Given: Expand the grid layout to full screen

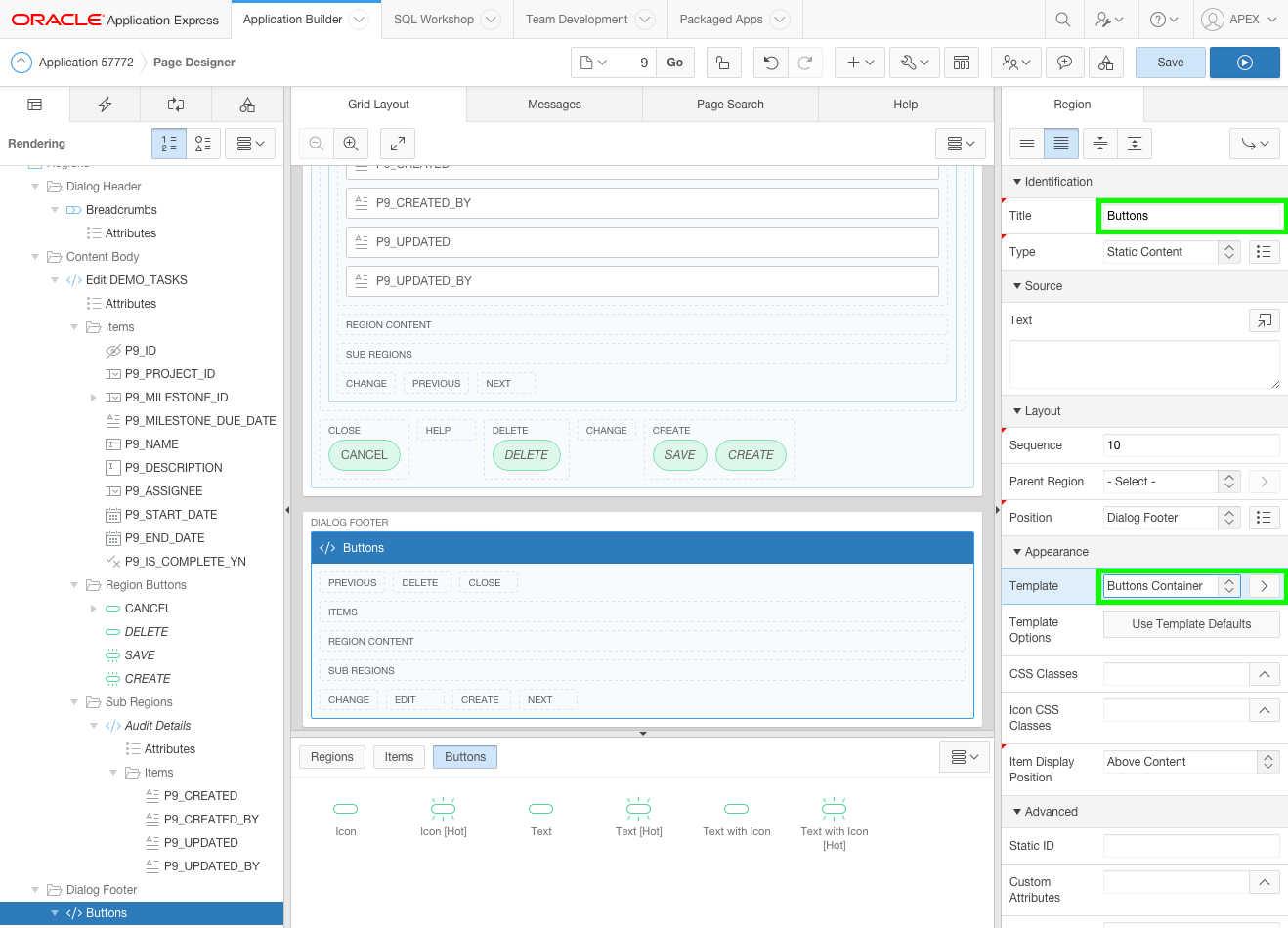Looking at the screenshot, I should (x=398, y=144).
